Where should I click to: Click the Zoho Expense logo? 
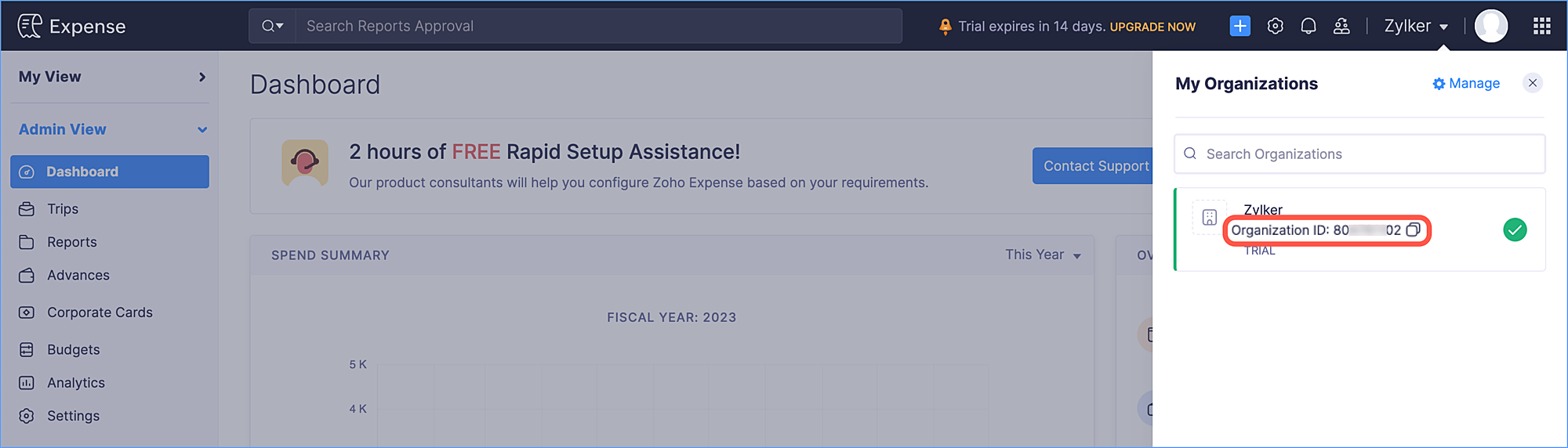click(x=71, y=26)
